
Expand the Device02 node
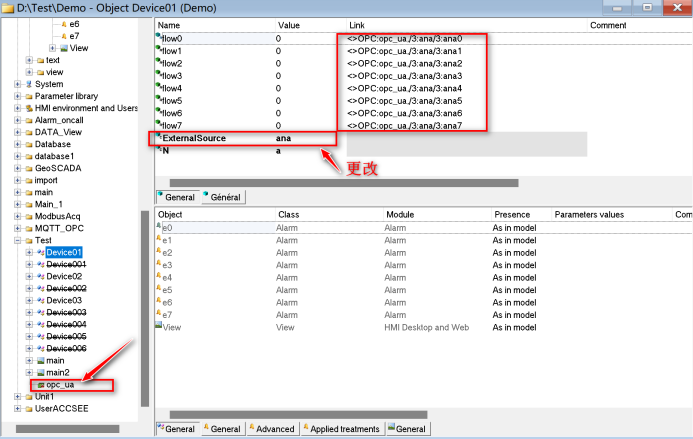pyautogui.click(x=29, y=276)
